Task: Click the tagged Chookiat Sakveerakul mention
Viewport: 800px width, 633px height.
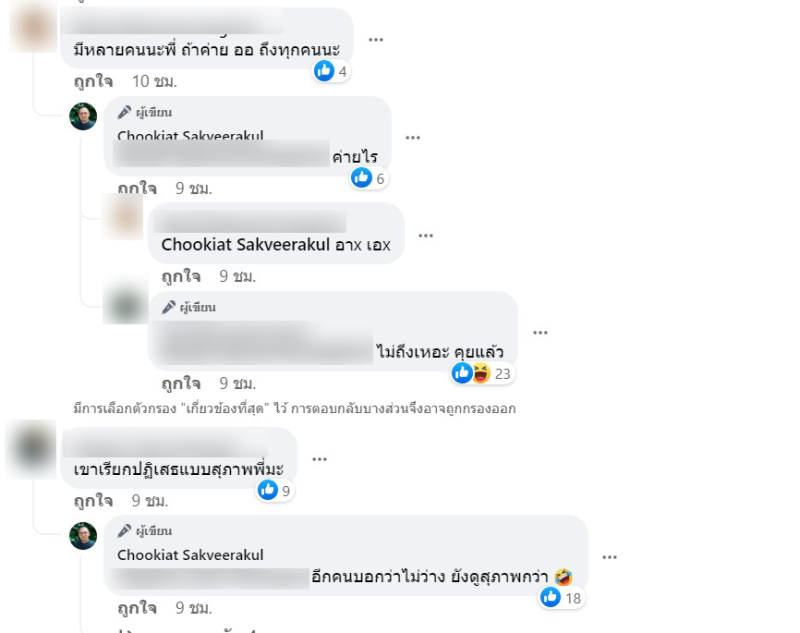Action: [x=245, y=245]
